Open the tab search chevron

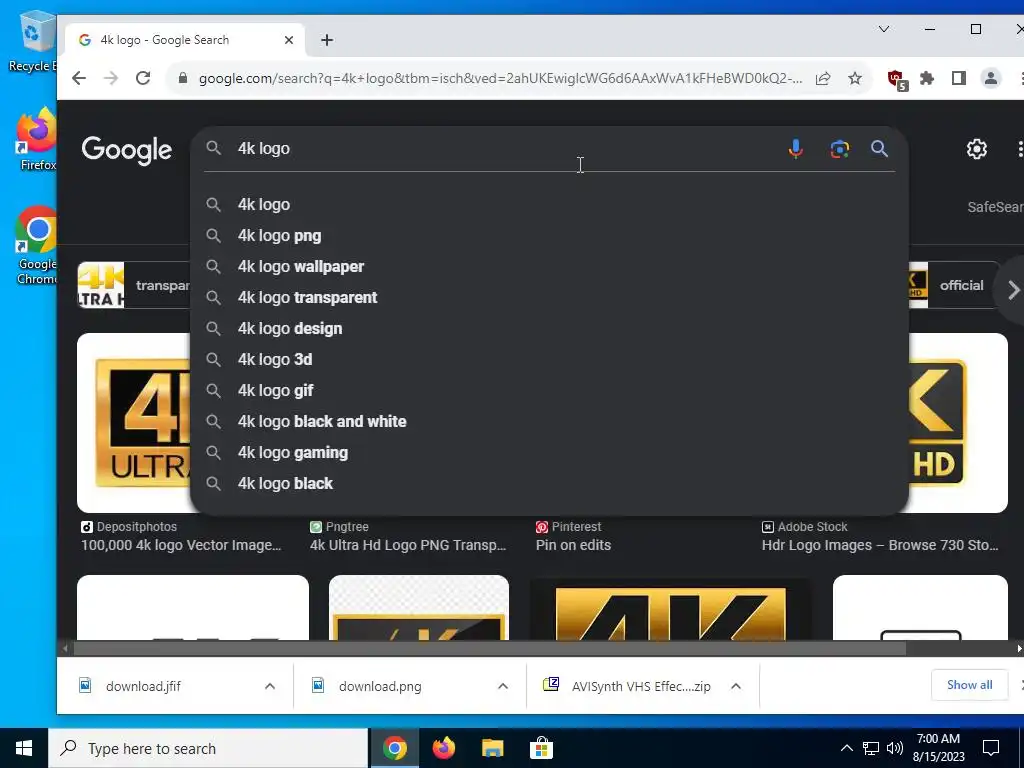pyautogui.click(x=884, y=29)
